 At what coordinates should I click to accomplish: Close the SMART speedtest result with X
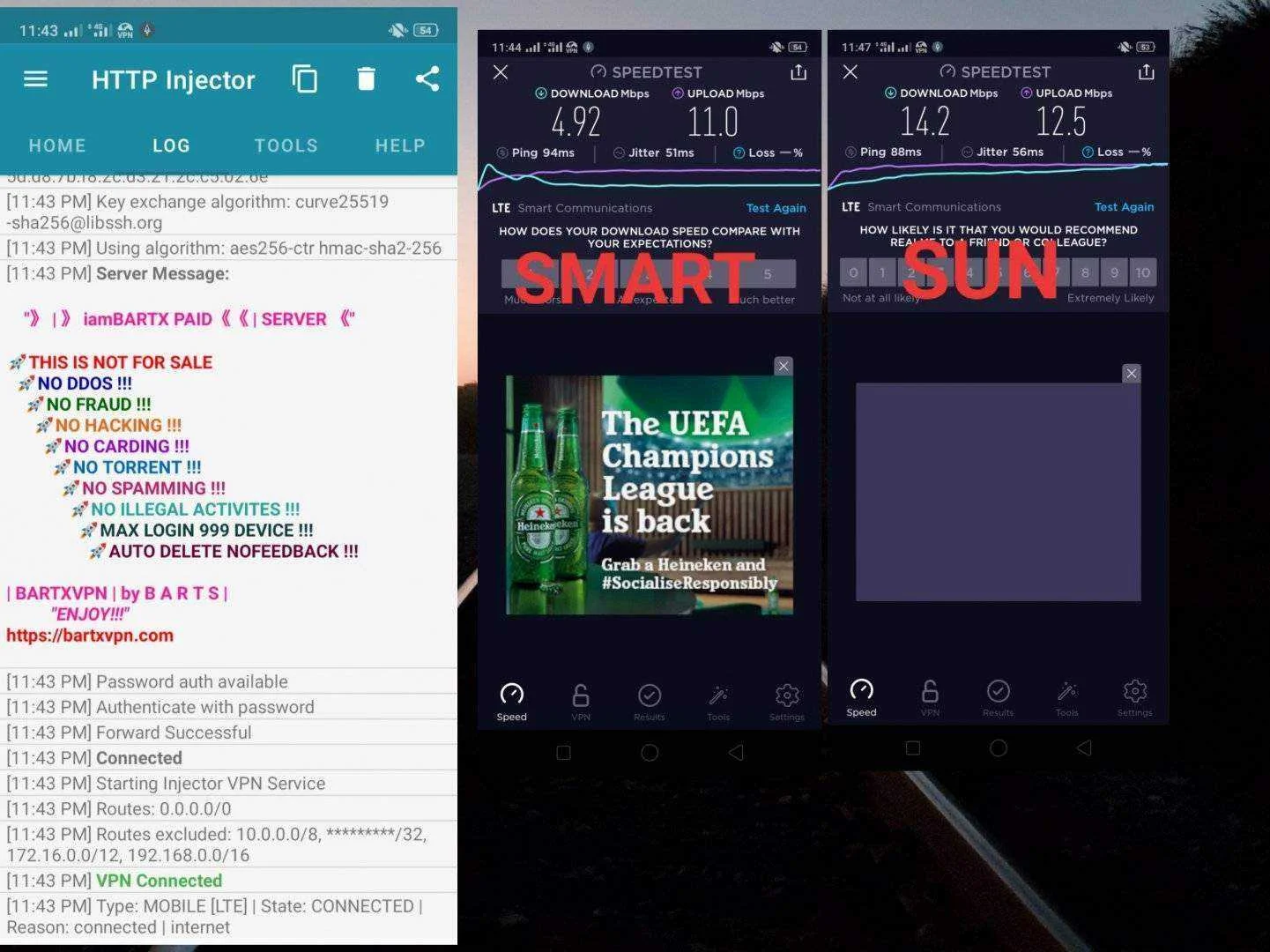click(x=501, y=72)
